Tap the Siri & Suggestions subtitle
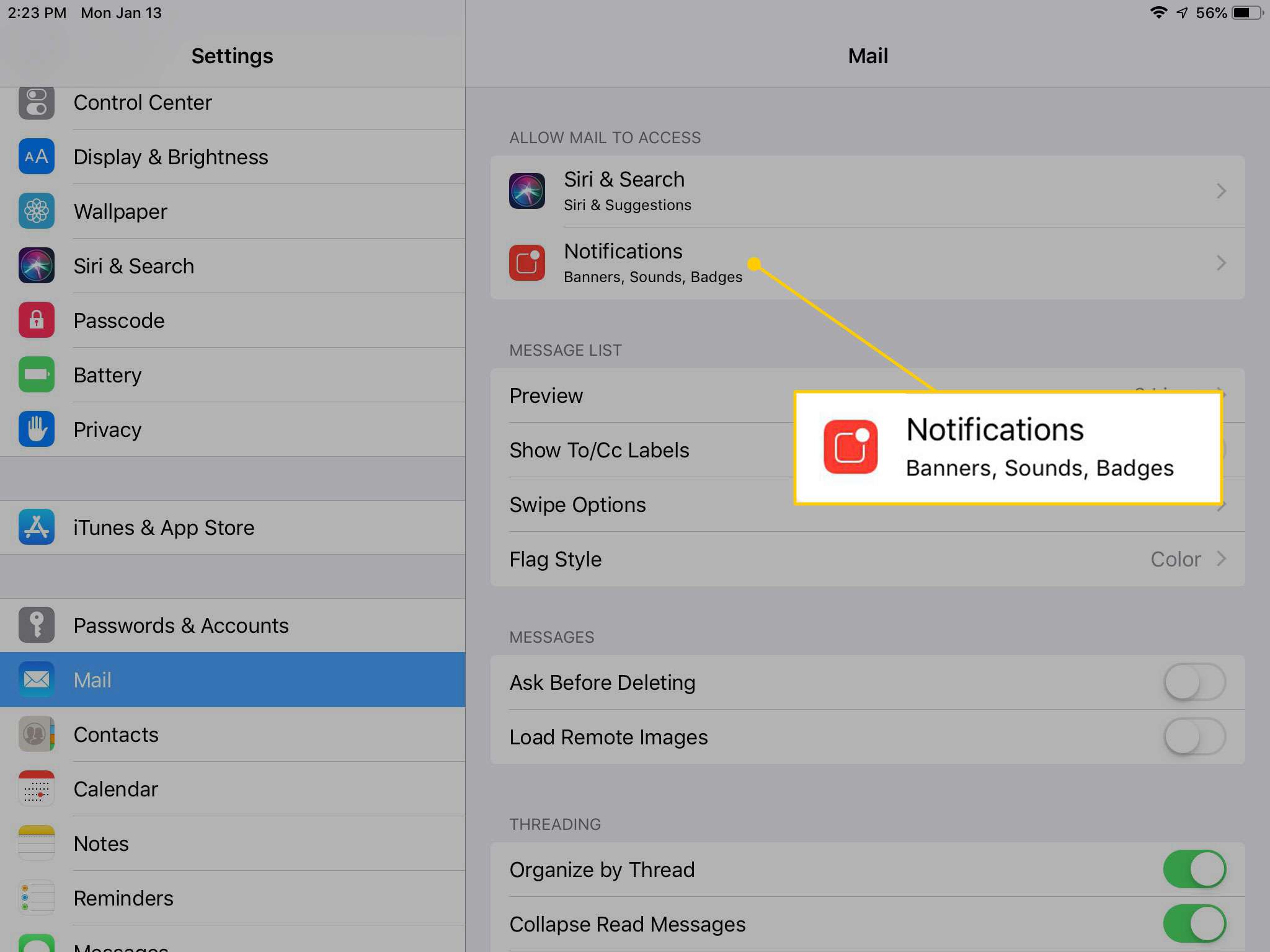This screenshot has width=1270, height=952. 627,205
